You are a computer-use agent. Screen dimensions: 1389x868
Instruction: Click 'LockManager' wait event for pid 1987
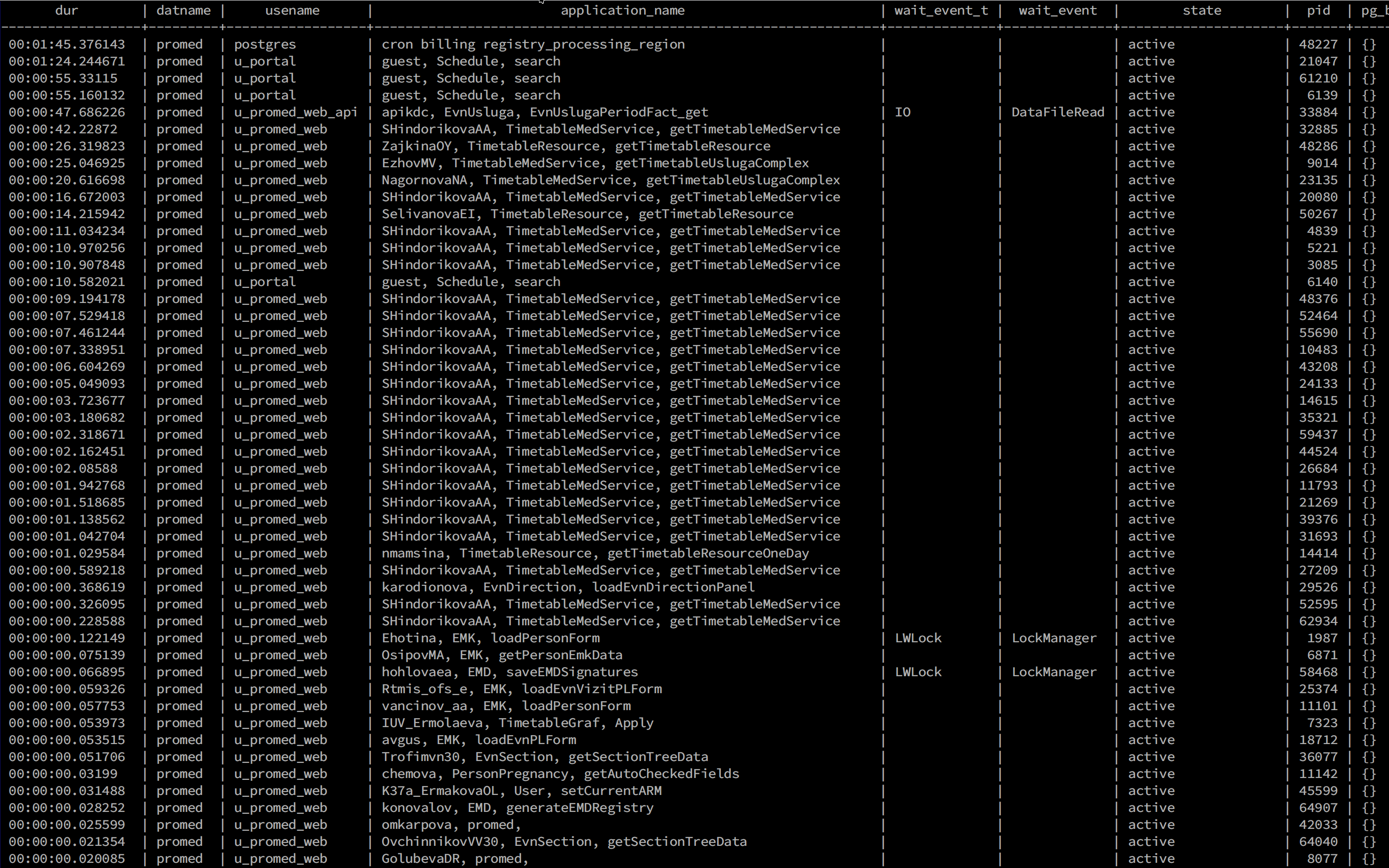1054,639
